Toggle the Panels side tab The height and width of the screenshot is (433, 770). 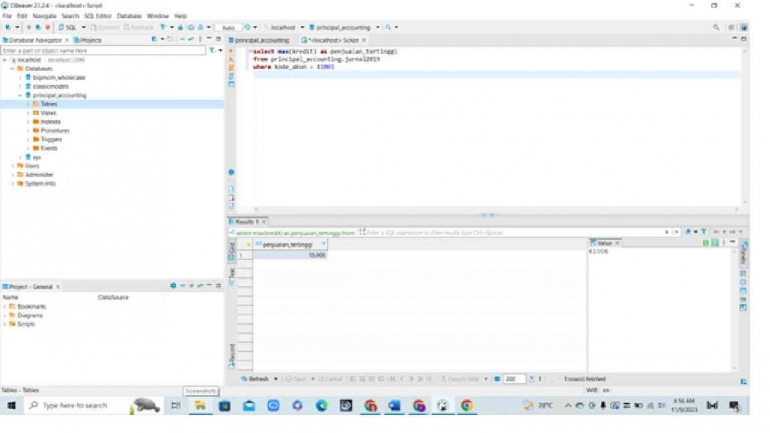coord(743,252)
